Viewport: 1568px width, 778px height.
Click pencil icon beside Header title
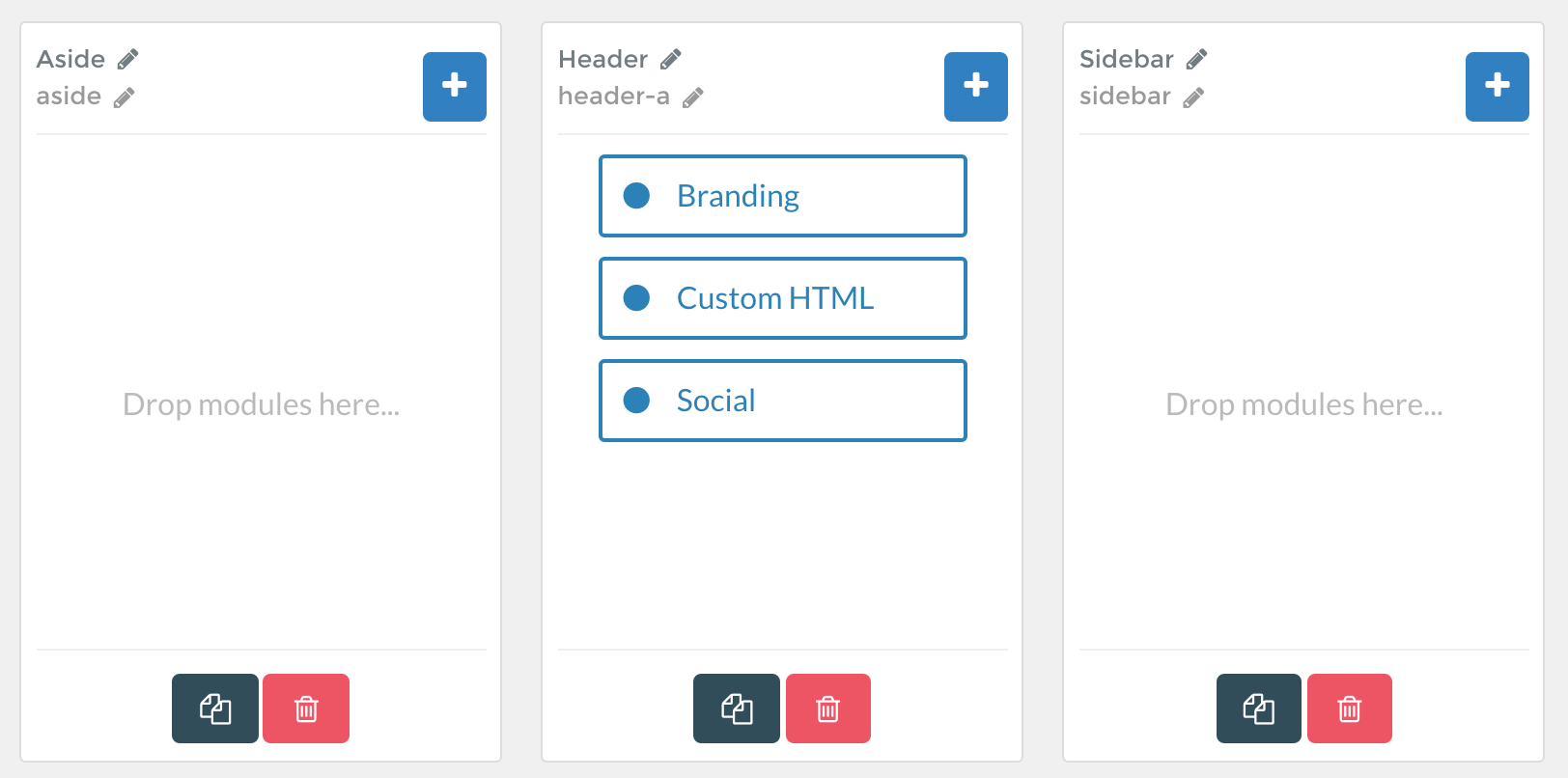[671, 60]
